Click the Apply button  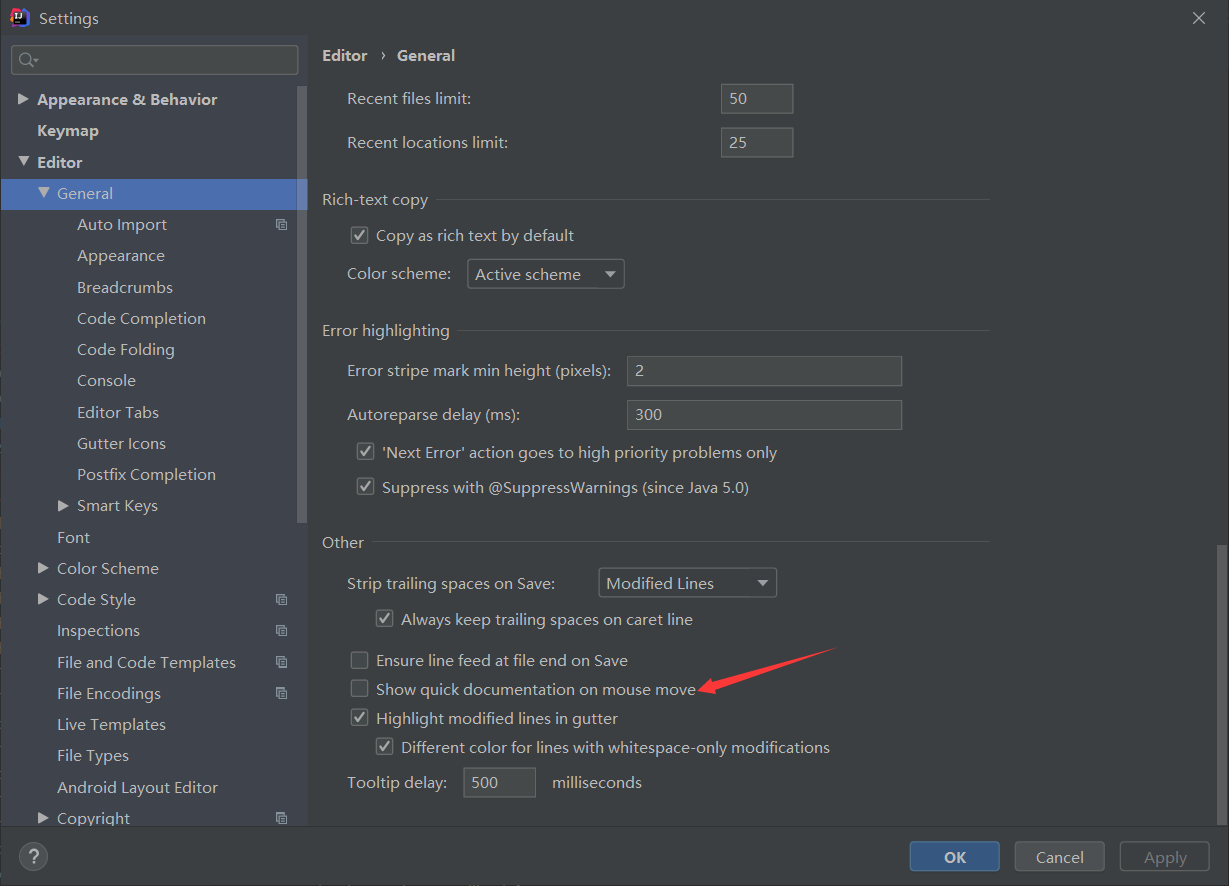(x=1165, y=857)
